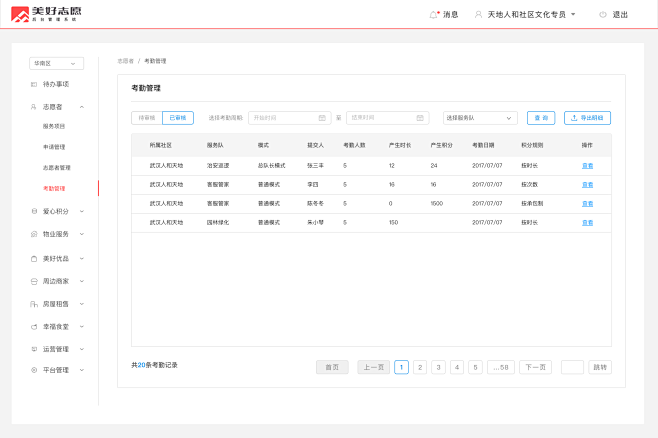Jump to the …58 last pages button

501,367
